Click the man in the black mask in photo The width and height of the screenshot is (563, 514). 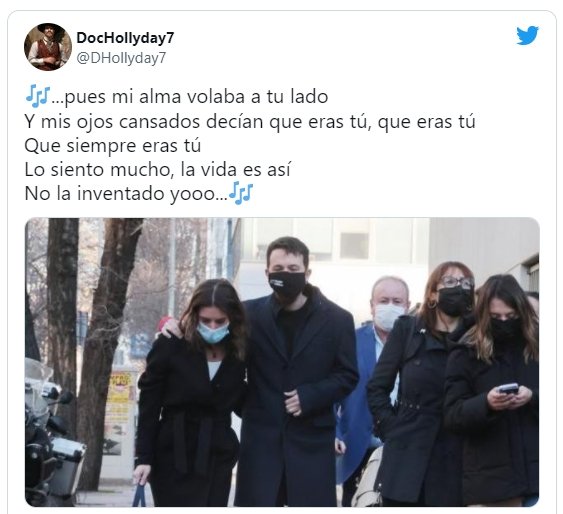pyautogui.click(x=294, y=373)
